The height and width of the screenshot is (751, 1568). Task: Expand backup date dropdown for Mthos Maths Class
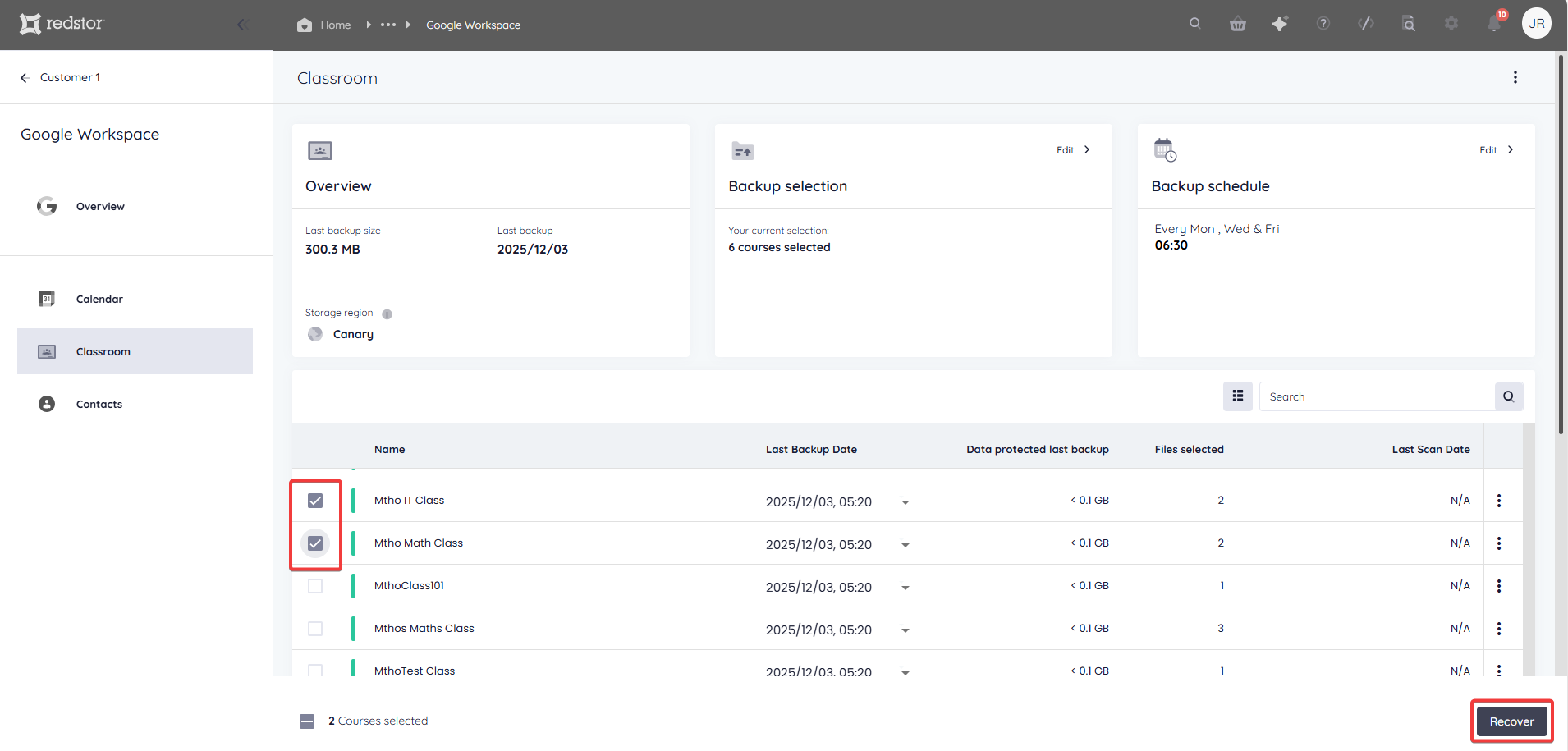[905, 630]
